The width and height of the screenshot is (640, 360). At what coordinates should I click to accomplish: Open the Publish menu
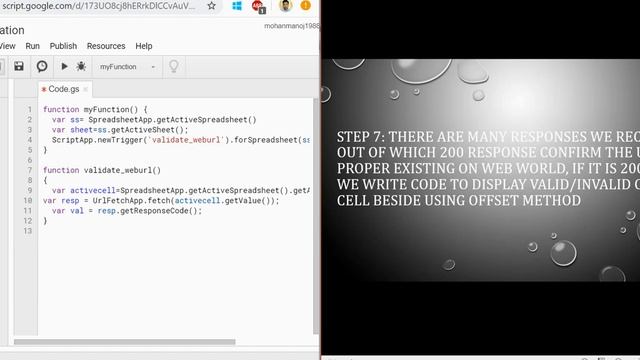63,46
